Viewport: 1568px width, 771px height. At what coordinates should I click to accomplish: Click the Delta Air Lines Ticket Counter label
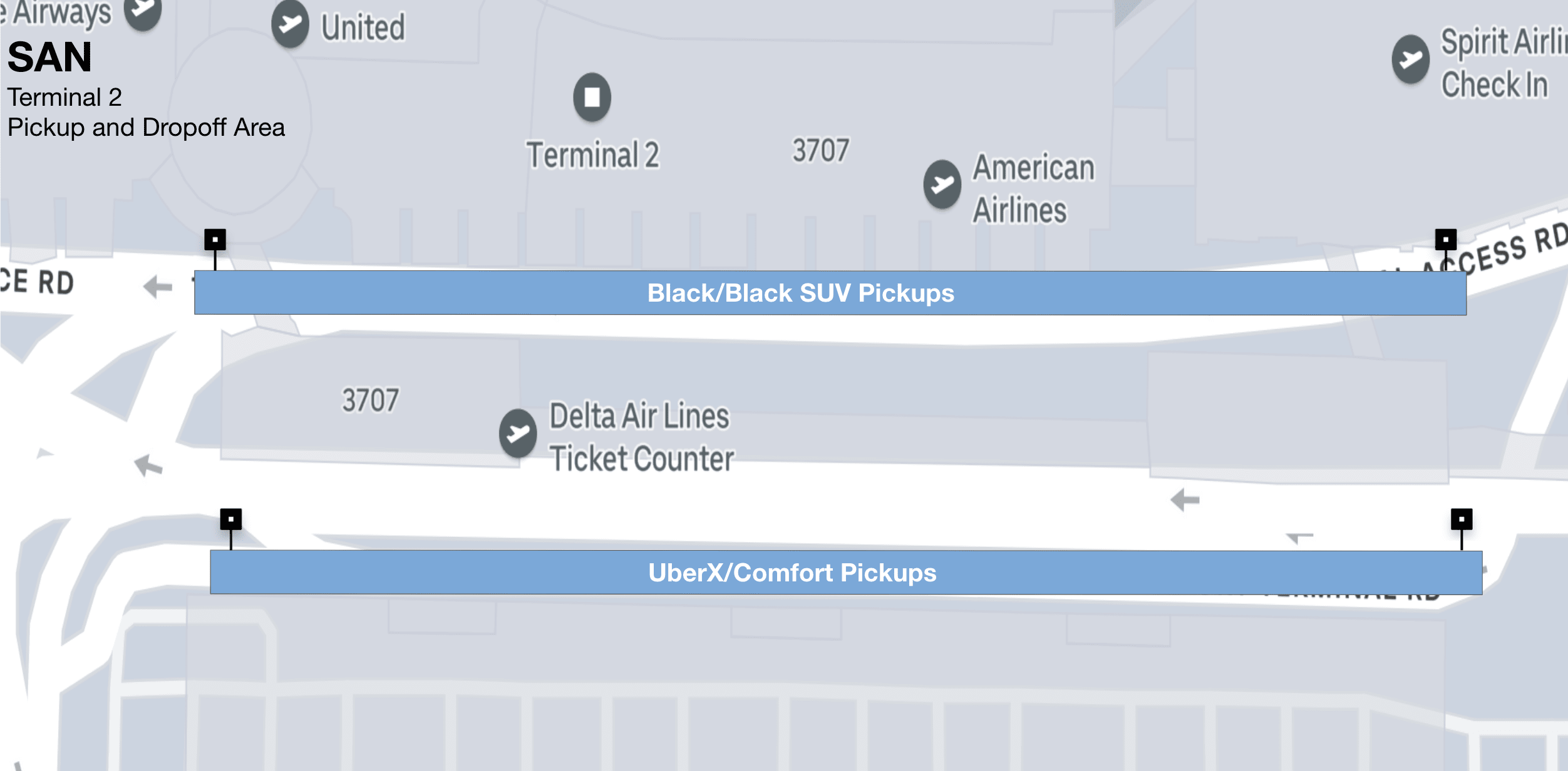click(x=642, y=437)
